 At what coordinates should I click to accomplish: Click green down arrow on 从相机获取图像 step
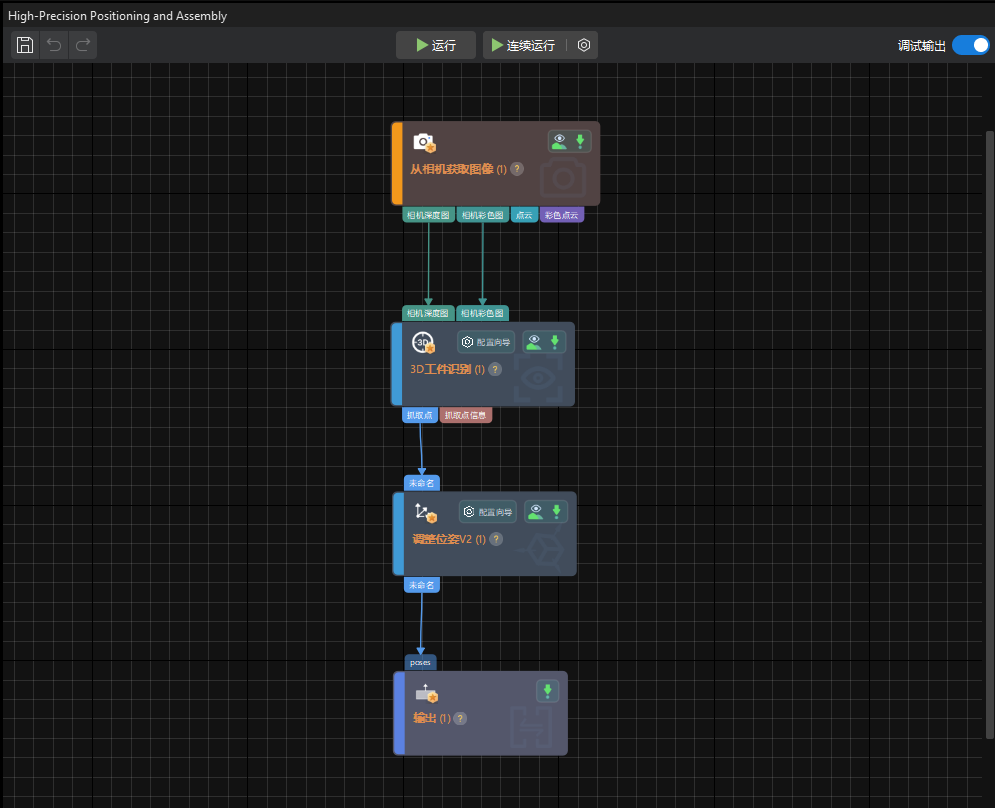click(579, 141)
